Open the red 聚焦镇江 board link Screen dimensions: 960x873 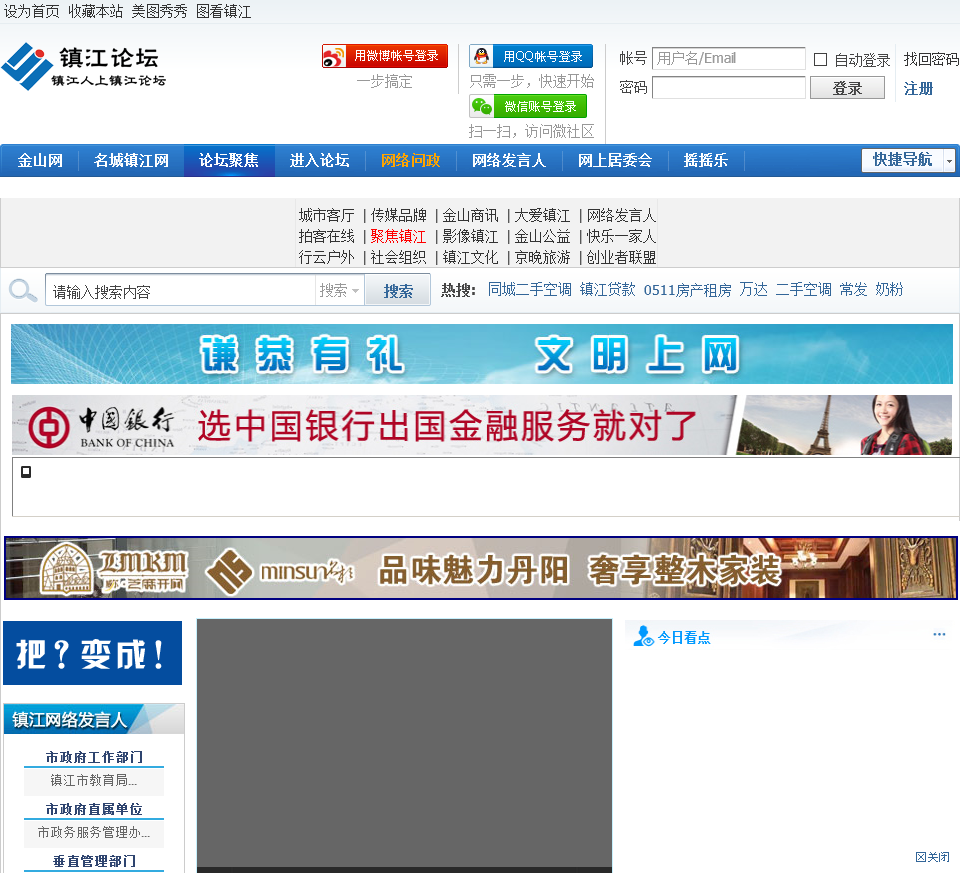point(398,236)
